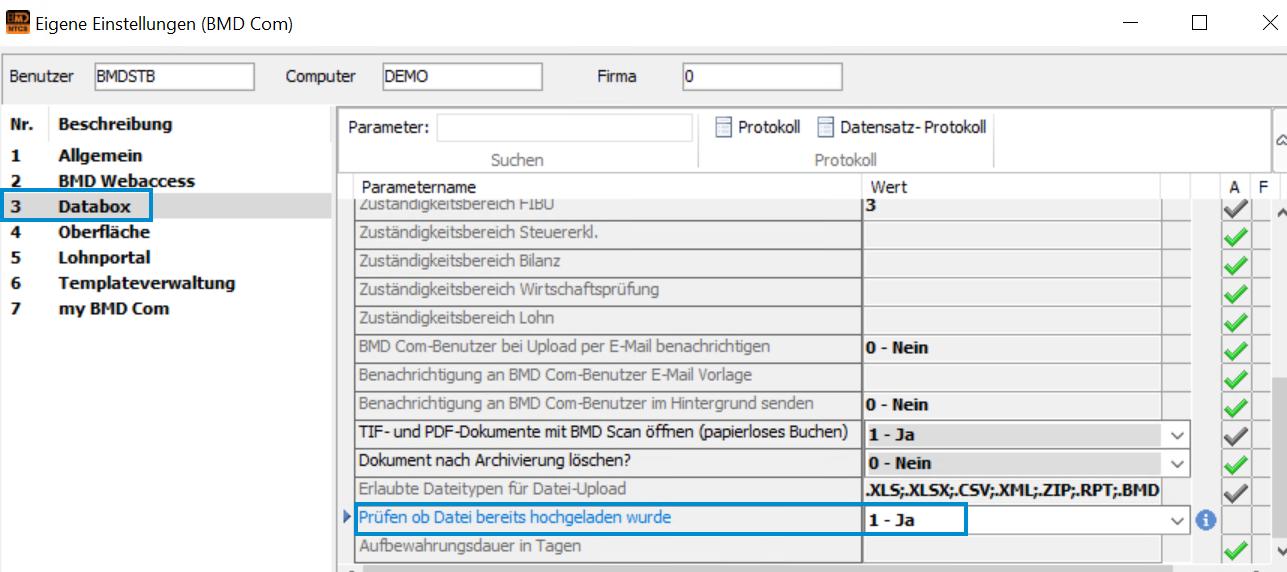1287x572 pixels.
Task: Focus the Parameter search input
Action: tap(564, 128)
